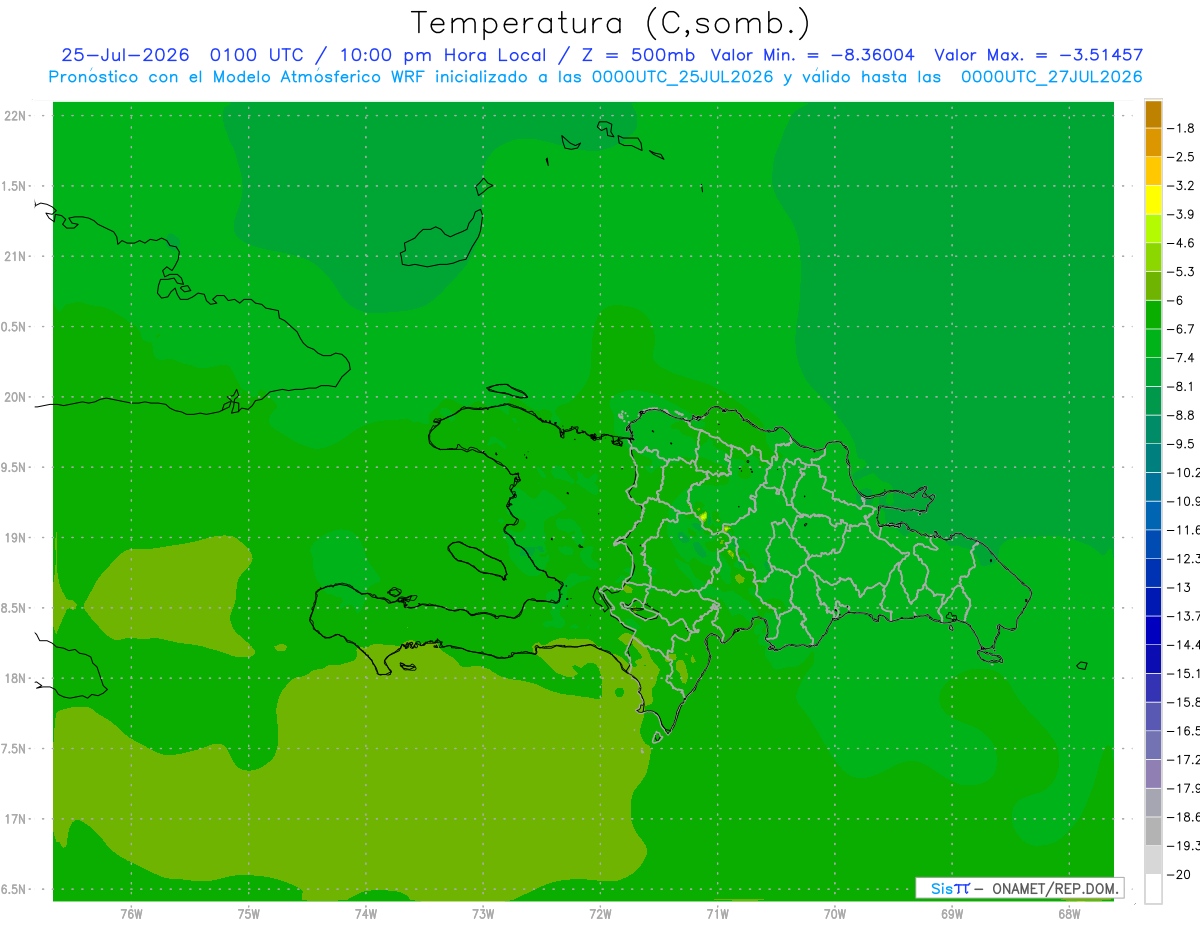Pick the dark blue swatch between -13.7 and -14.4
The image size is (1200, 927).
pyautogui.click(x=1153, y=630)
